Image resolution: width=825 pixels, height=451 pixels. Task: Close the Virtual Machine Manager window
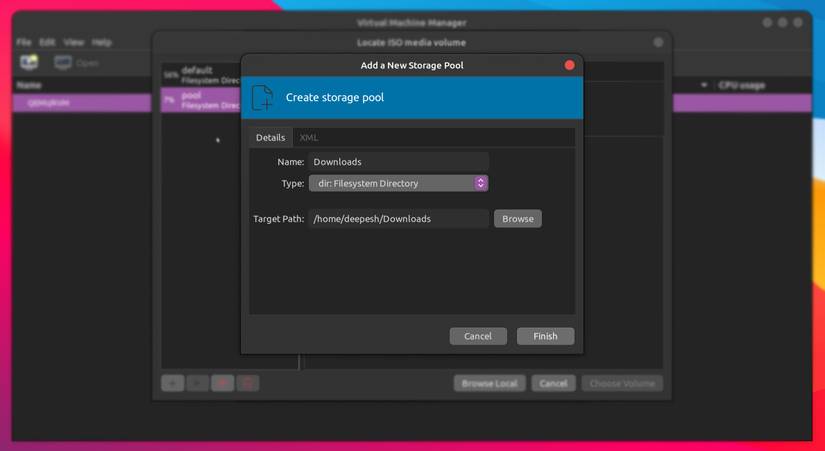798,23
